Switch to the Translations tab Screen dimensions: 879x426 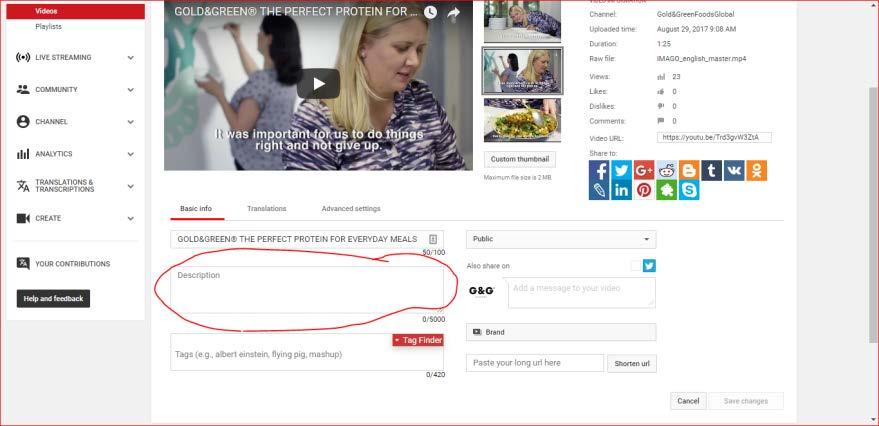click(x=267, y=209)
